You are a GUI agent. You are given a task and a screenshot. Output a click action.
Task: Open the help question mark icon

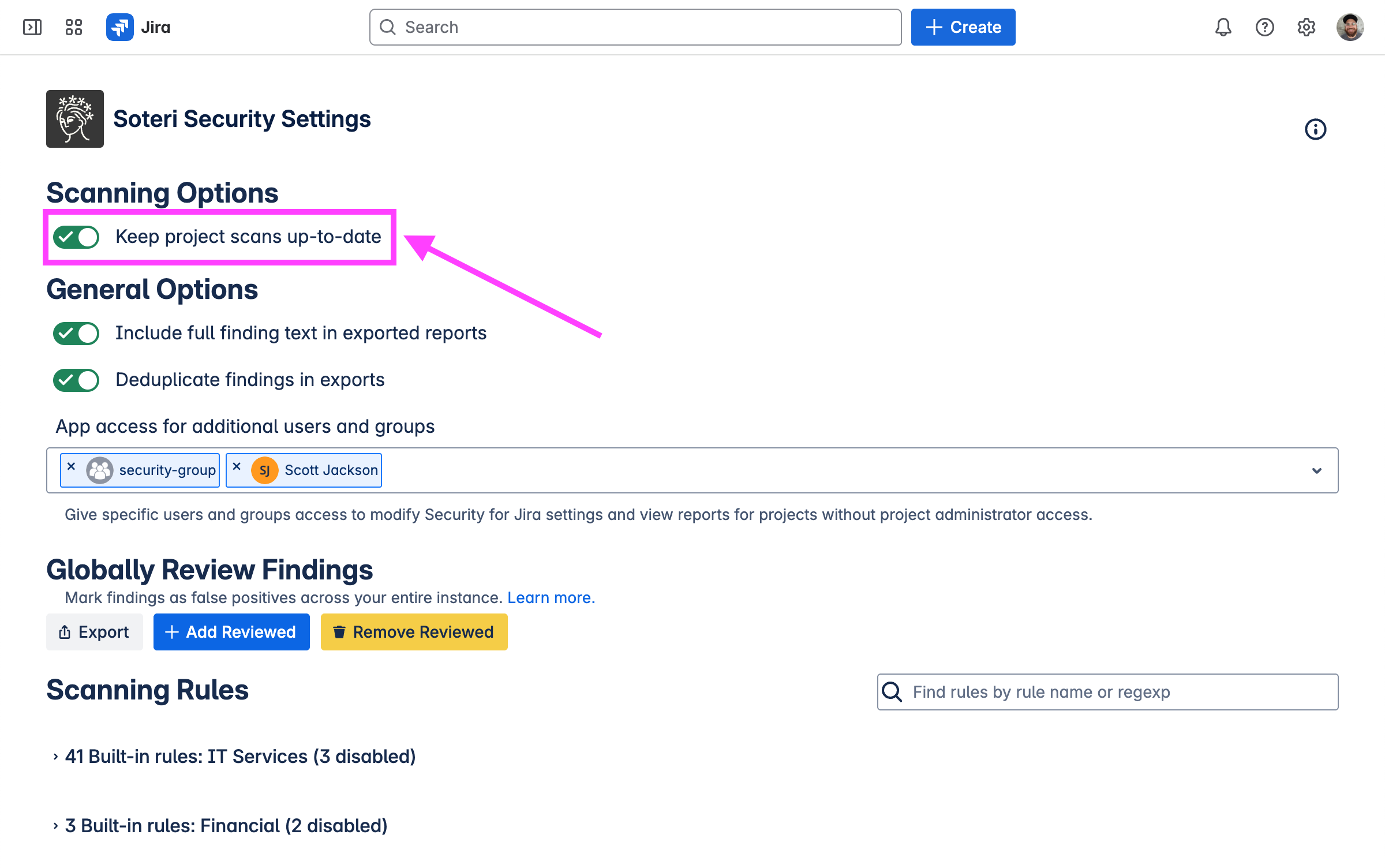click(x=1264, y=27)
